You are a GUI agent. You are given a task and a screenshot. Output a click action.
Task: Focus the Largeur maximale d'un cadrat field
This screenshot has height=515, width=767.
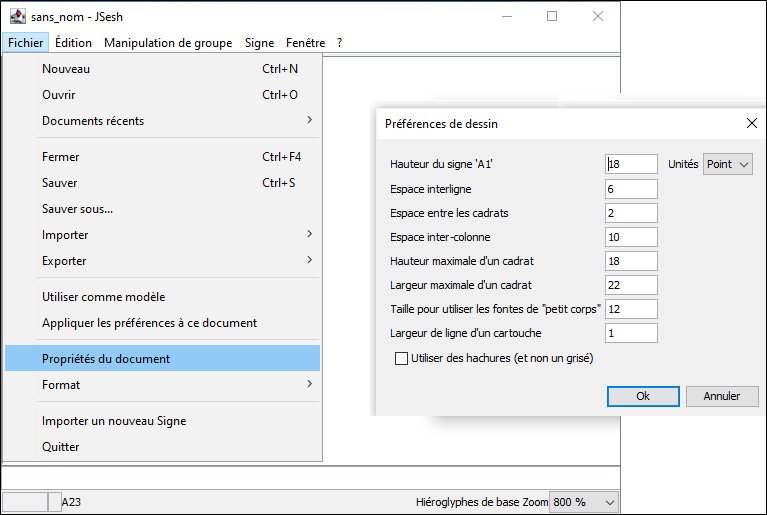tap(632, 285)
